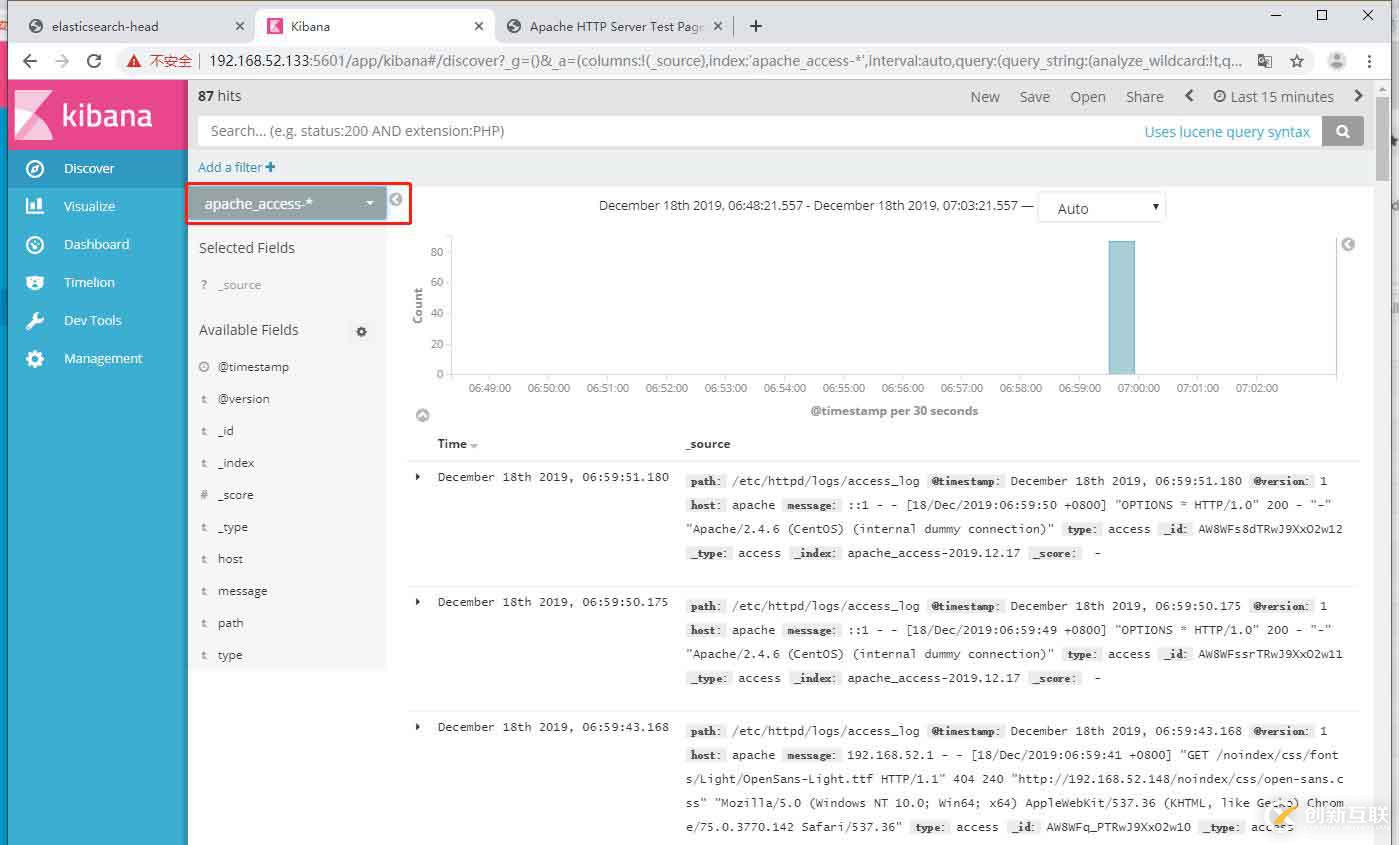The height and width of the screenshot is (845, 1399).
Task: Switch to the Kibana browser tab
Action: point(375,26)
